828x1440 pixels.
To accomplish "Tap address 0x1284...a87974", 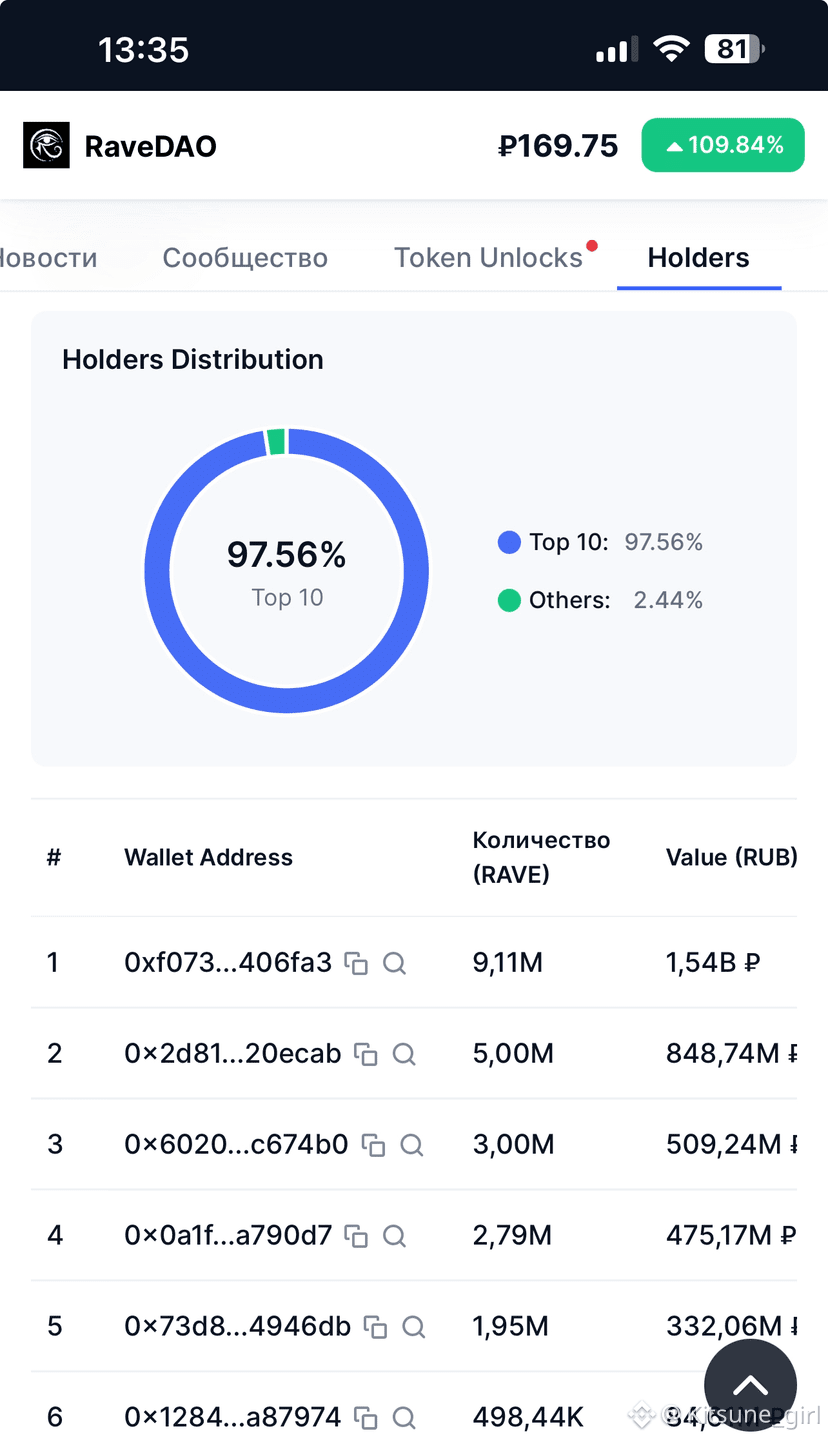I will (x=233, y=1418).
